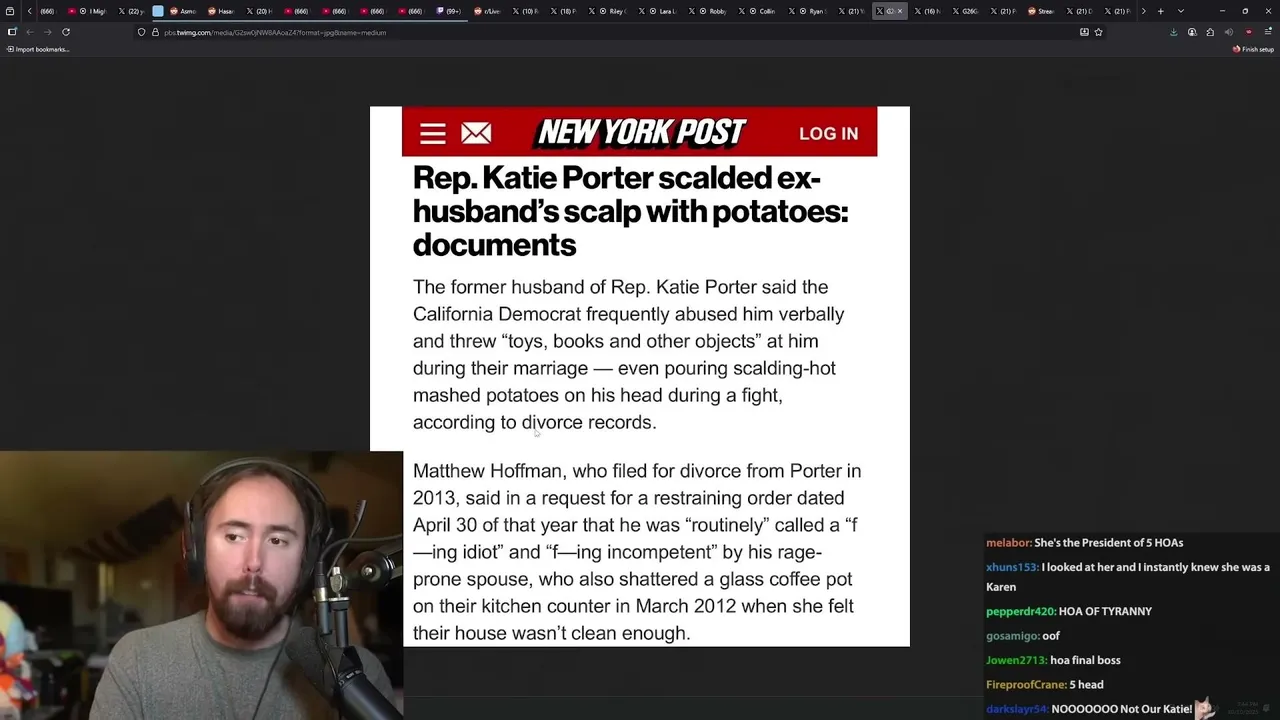Expand the list all tabs dropdown
The image size is (1280, 720).
point(1181,11)
